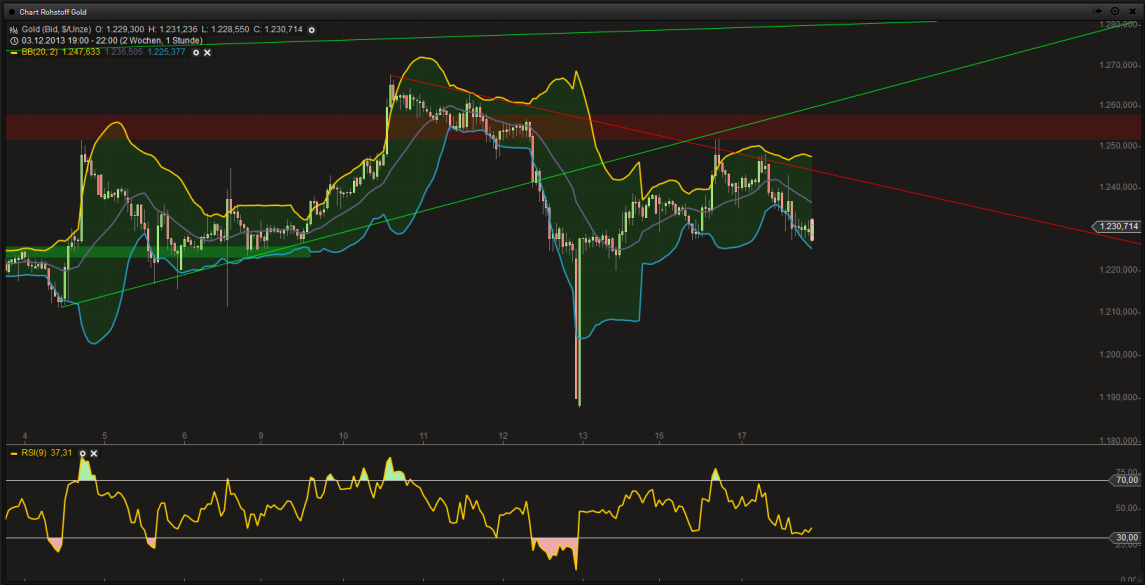The width and height of the screenshot is (1145, 585).
Task: Open the Gold data series settings gear
Action: pos(312,30)
